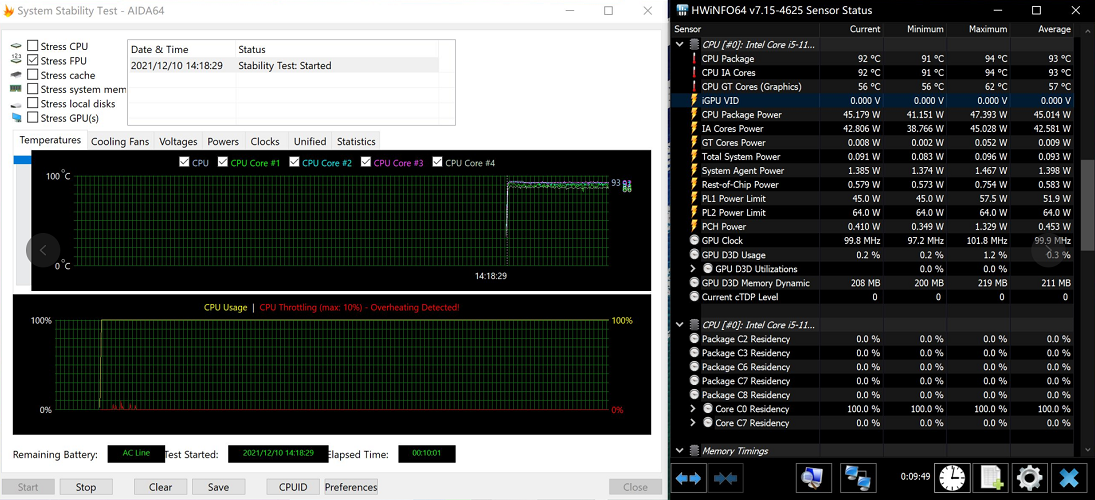Click round icon next to Package C6 Residency

coord(694,367)
